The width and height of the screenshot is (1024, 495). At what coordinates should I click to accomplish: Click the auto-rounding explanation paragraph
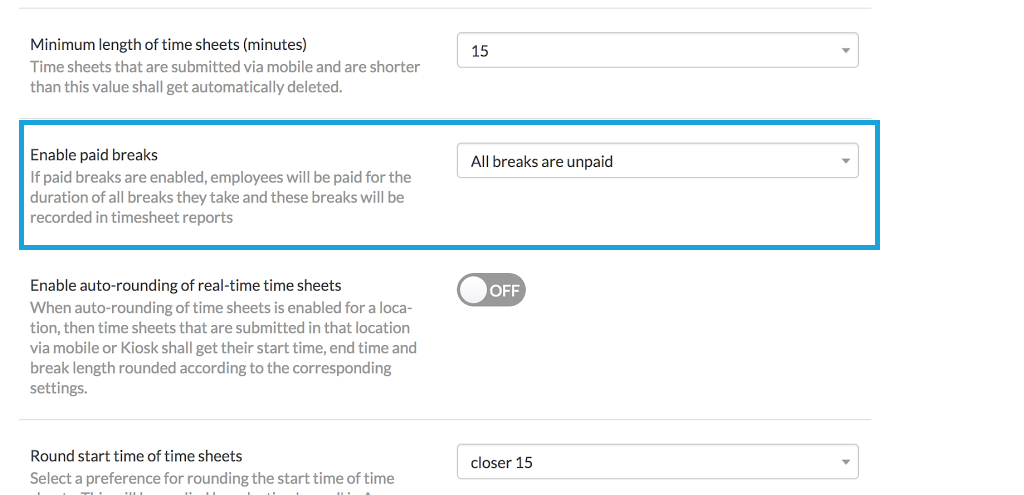[x=223, y=348]
